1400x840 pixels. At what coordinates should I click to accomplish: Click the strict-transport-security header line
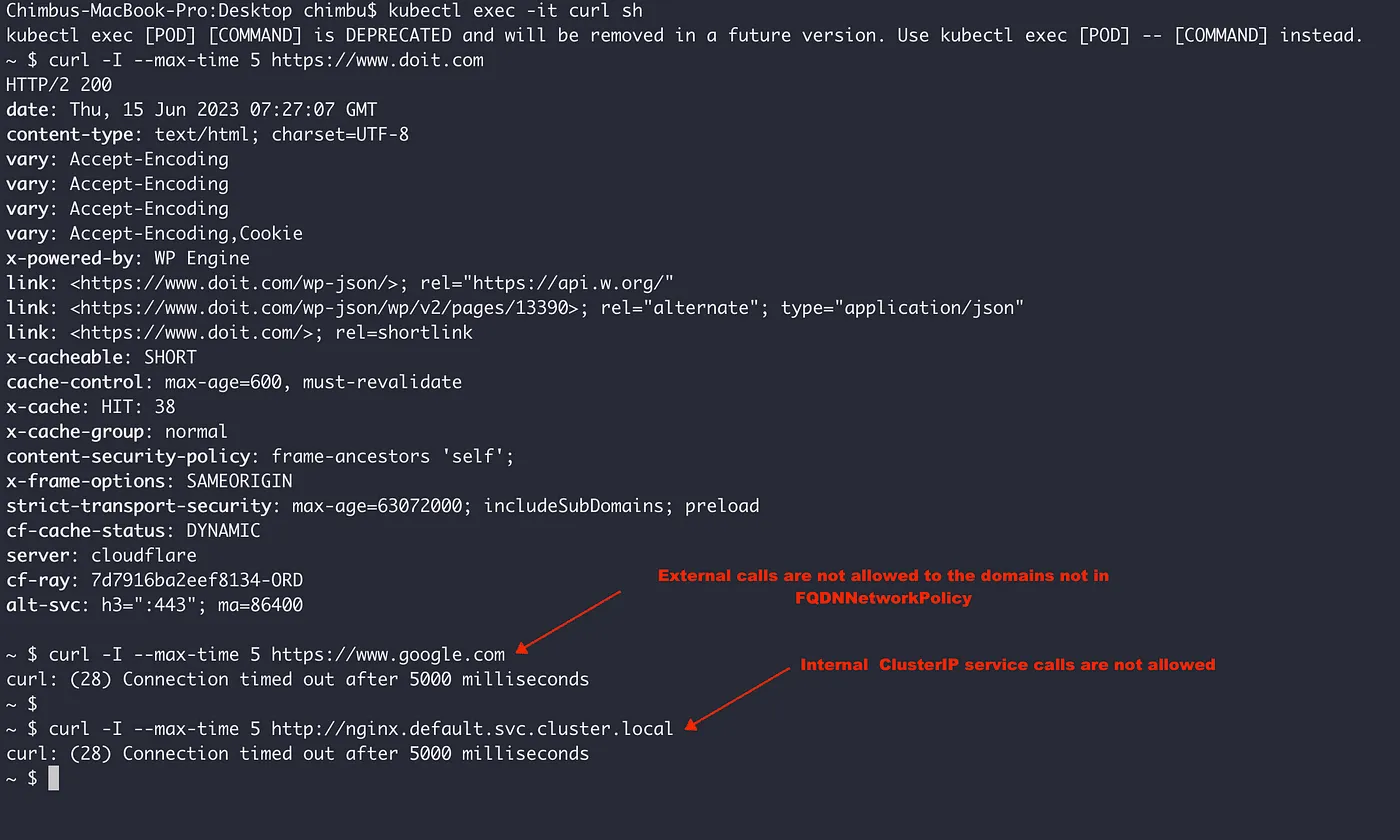tap(383, 506)
